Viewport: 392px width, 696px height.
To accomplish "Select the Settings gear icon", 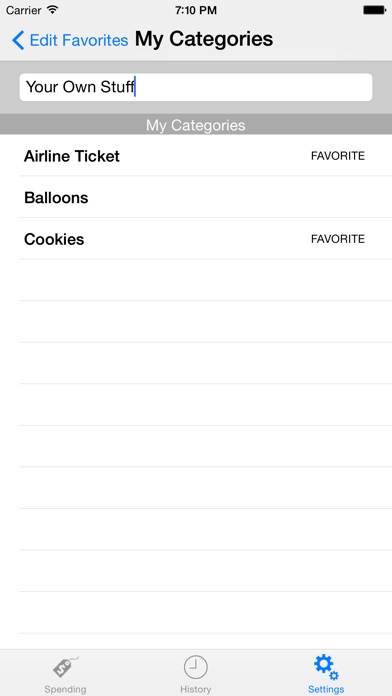I will click(x=326, y=667).
